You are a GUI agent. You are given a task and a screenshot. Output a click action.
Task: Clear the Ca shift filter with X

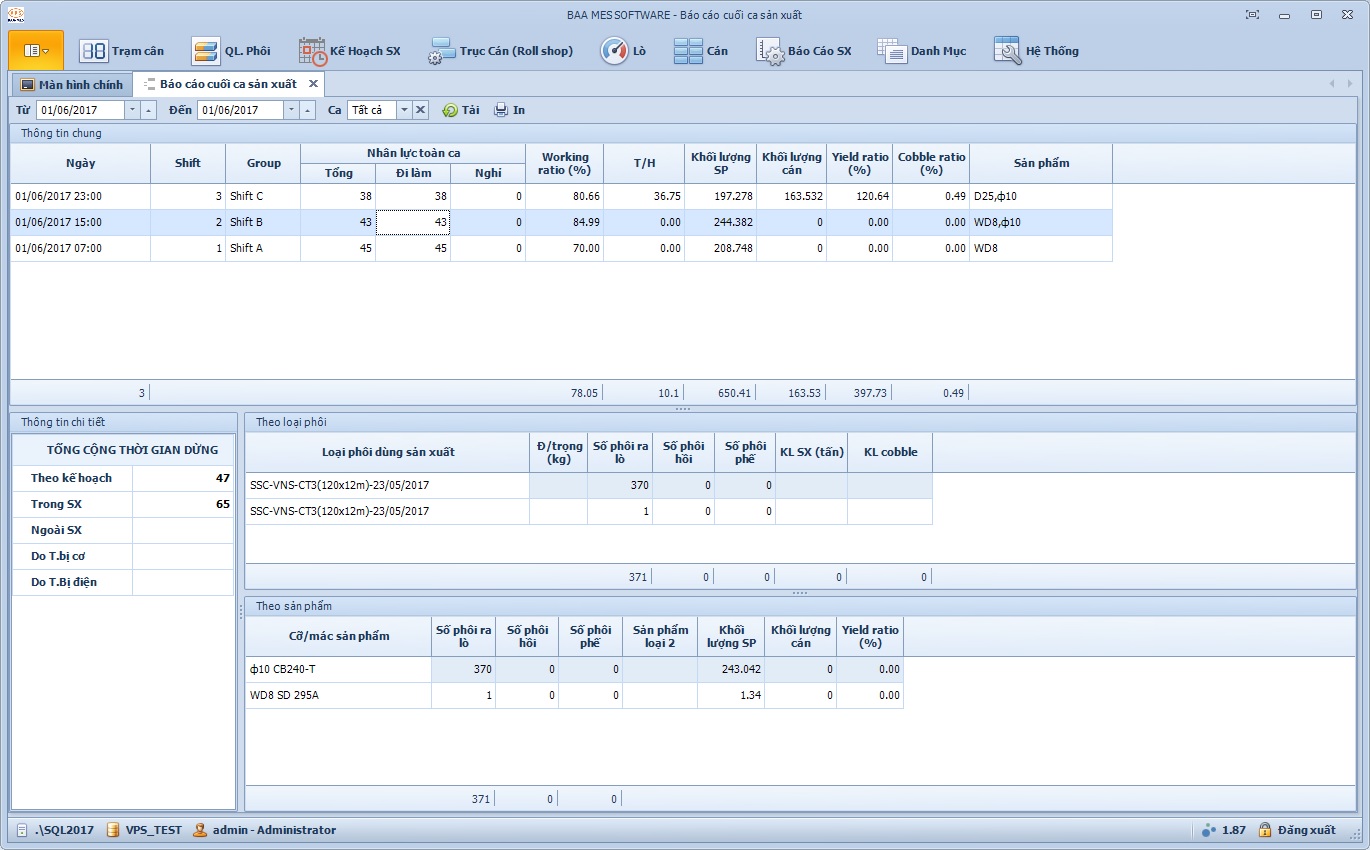[421, 110]
